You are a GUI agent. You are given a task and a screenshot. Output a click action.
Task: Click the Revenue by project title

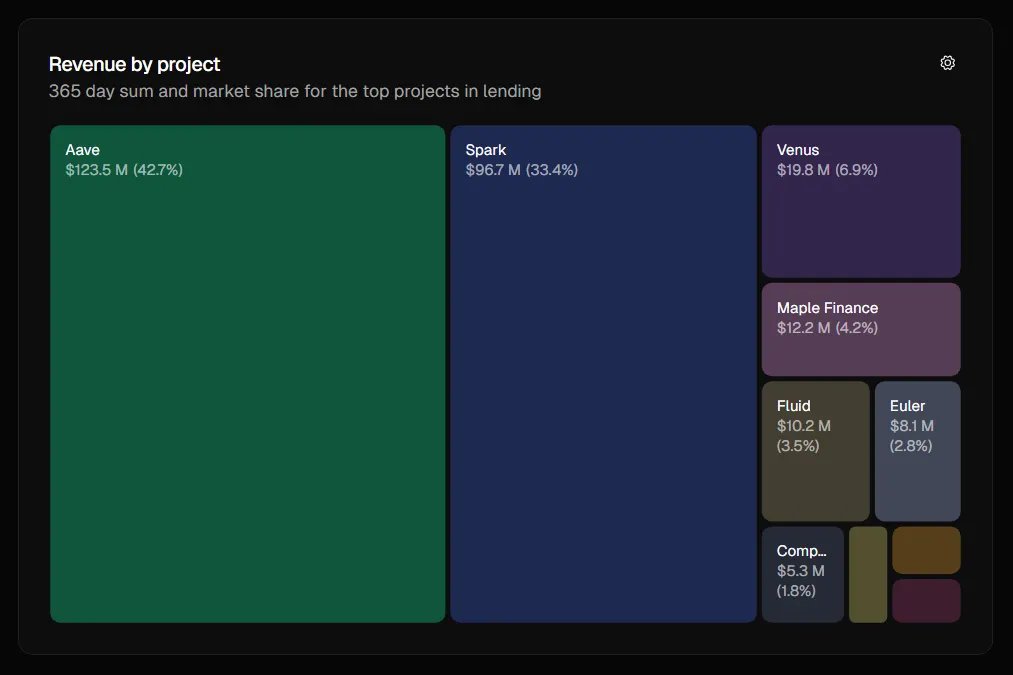(135, 64)
